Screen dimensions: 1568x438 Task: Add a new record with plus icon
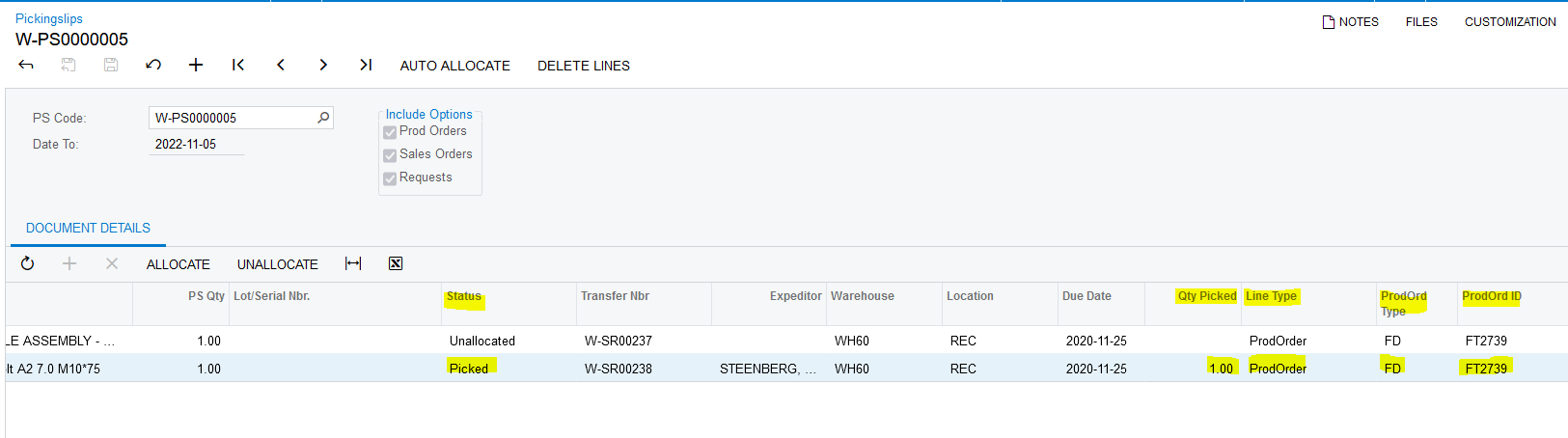[196, 65]
